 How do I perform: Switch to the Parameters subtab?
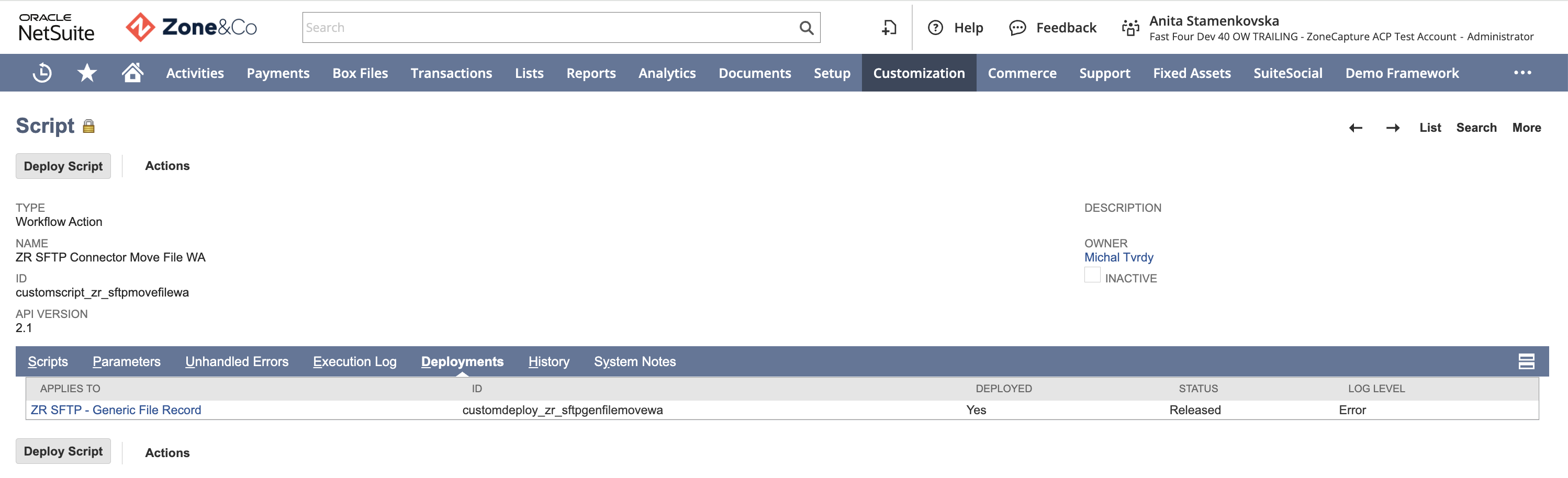point(127,362)
